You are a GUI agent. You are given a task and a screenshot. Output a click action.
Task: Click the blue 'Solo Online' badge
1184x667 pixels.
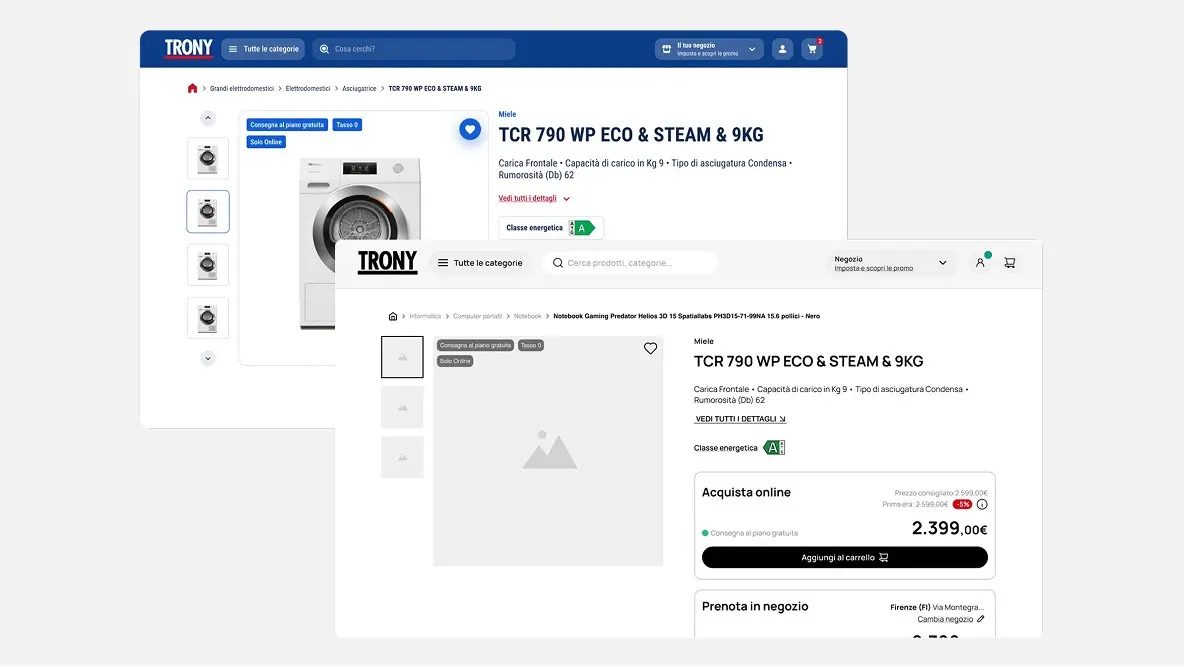click(266, 142)
